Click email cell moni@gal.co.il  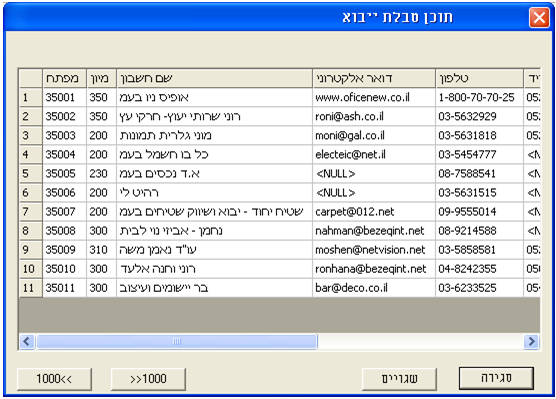click(x=374, y=135)
